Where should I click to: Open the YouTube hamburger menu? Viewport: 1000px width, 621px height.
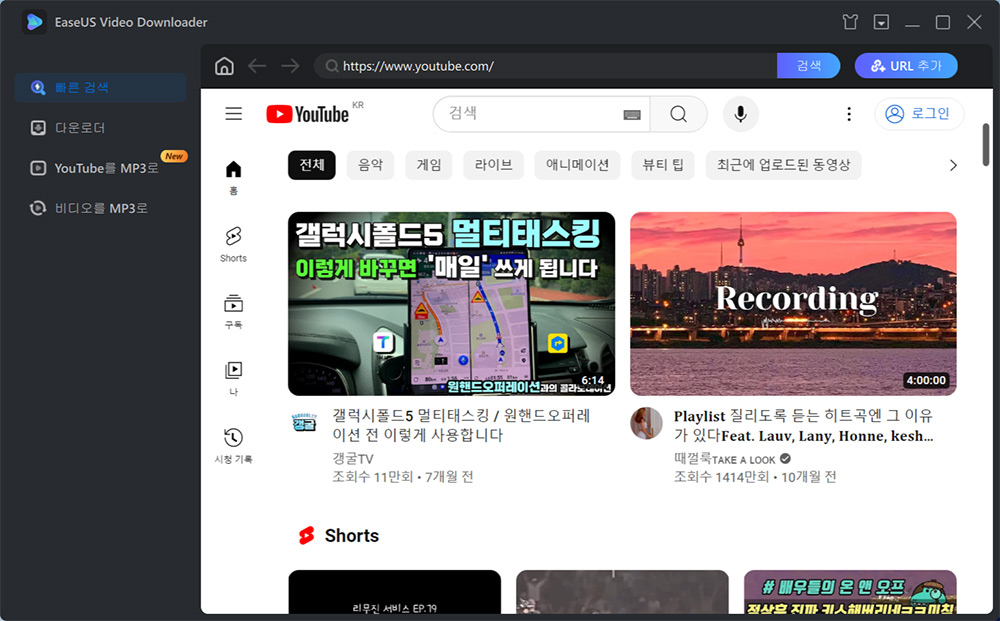pyautogui.click(x=233, y=113)
